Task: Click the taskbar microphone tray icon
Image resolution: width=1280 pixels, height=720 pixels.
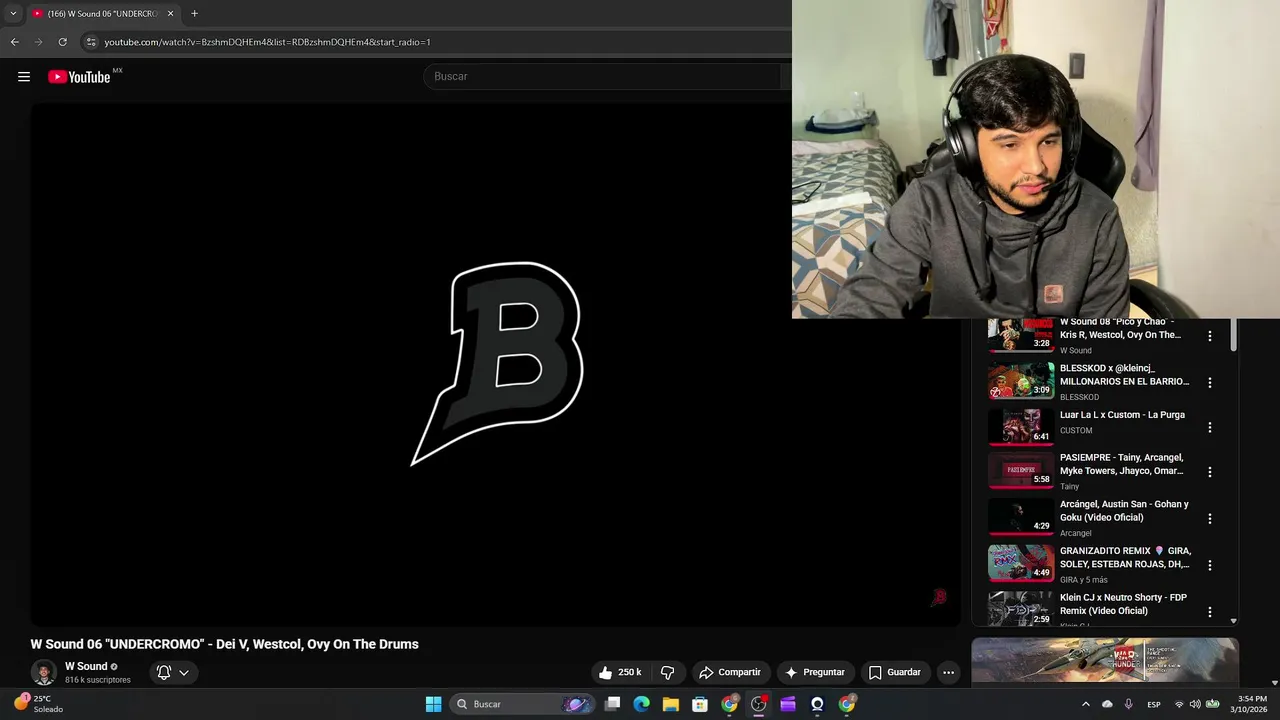Action: tap(1129, 704)
